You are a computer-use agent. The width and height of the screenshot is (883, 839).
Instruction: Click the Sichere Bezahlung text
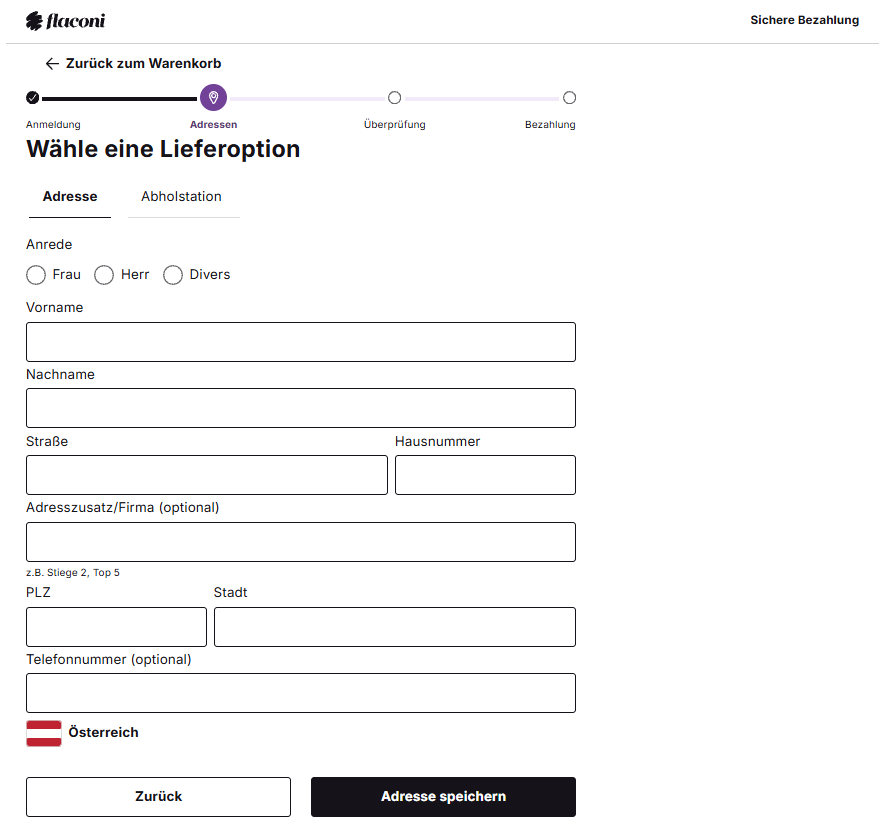804,20
